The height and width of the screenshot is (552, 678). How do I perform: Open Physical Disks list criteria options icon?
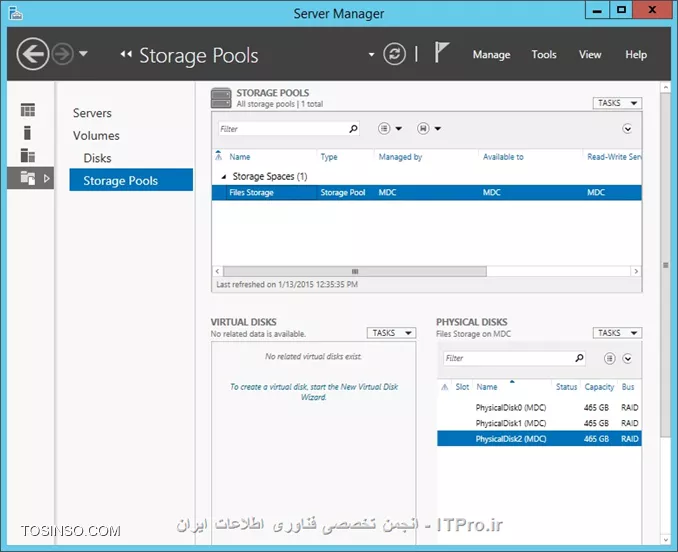point(609,358)
